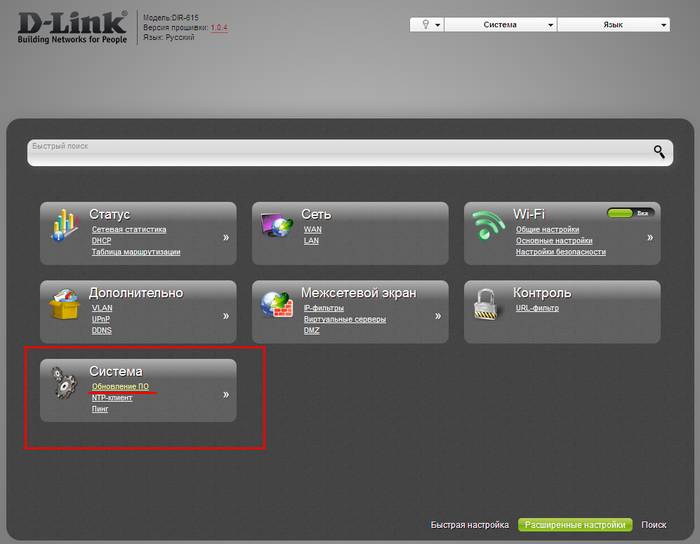Open the Настройки безопасности Wi-Fi link
This screenshot has height=544, width=700.
point(560,252)
